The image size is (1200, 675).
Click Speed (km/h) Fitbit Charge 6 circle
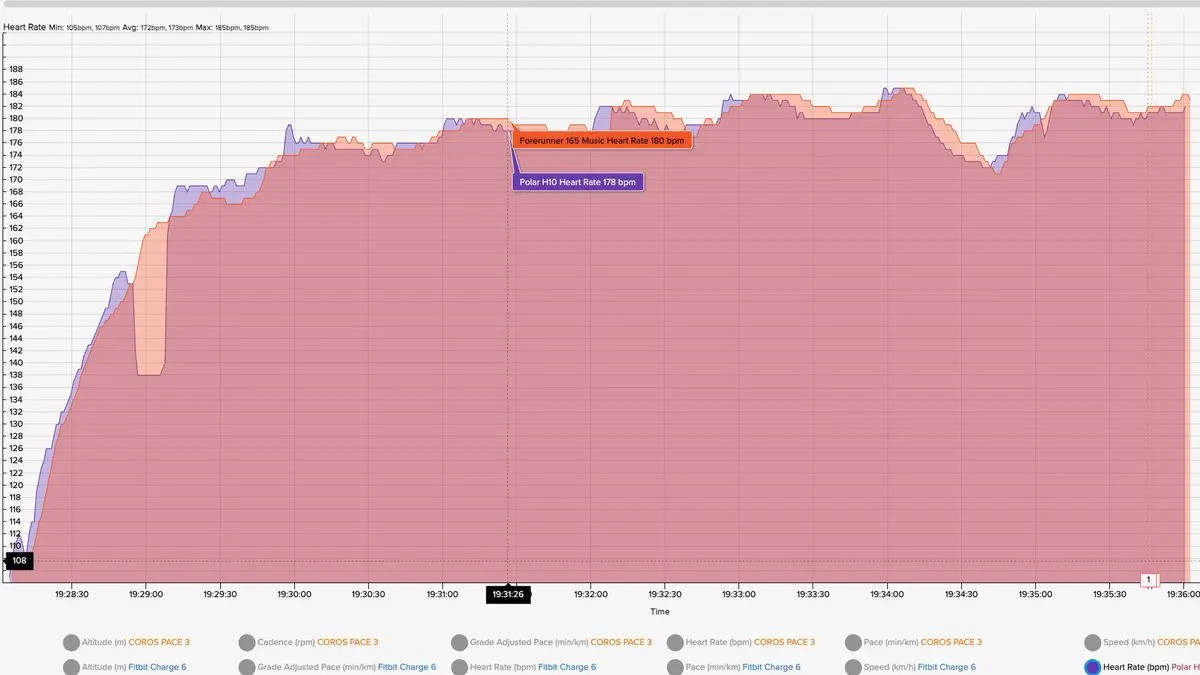coord(854,667)
